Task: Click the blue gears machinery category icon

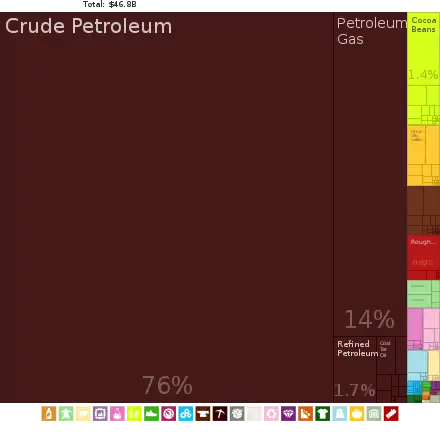Action: (x=186, y=414)
